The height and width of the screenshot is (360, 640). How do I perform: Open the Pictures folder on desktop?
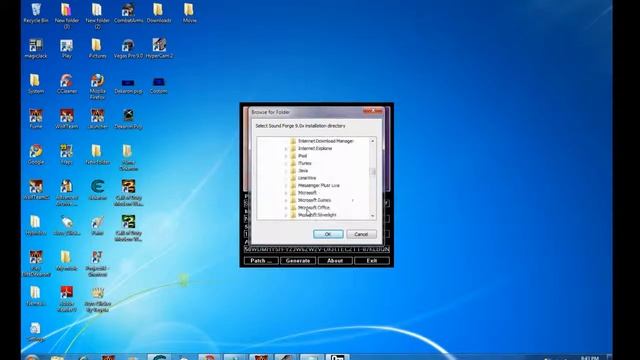click(97, 49)
